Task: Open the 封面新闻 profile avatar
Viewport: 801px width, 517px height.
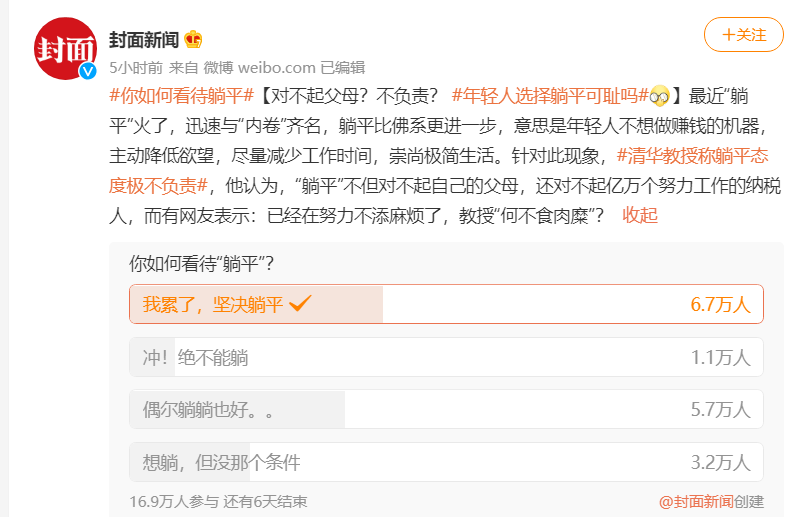Action: (x=65, y=49)
